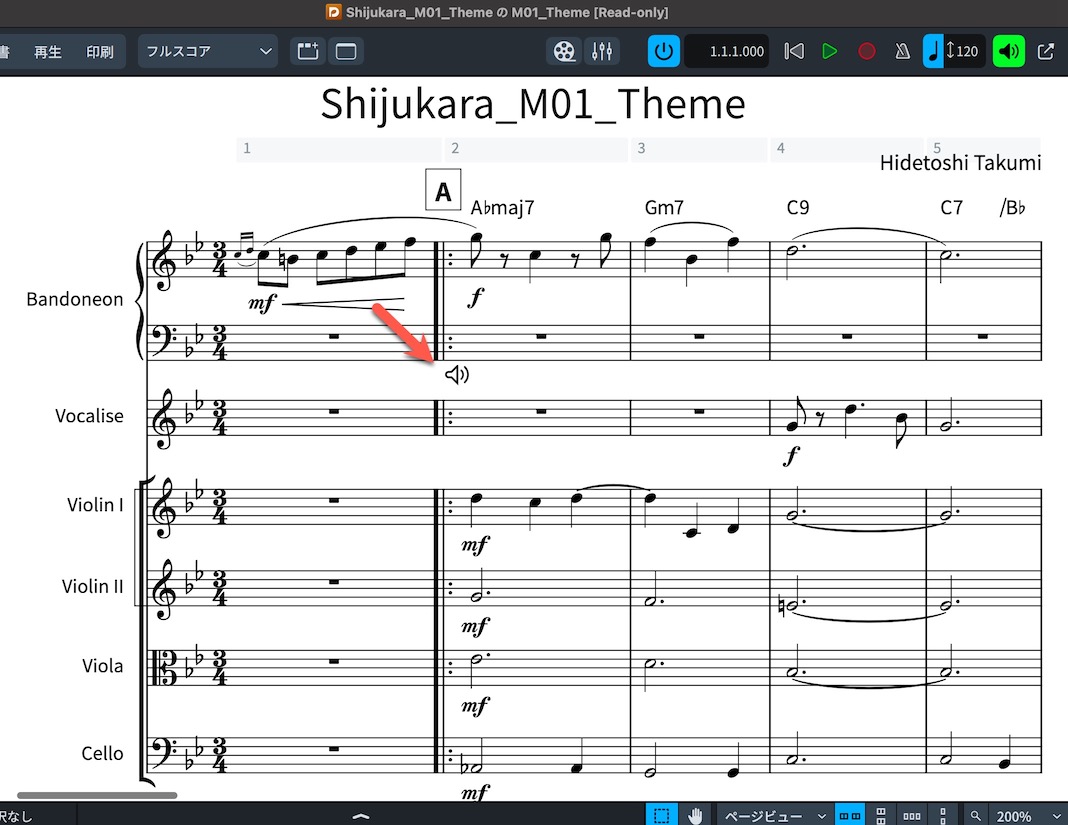This screenshot has width=1068, height=825.
Task: Click the Shijukara_M01_Theme score title
Action: pyautogui.click(x=533, y=104)
